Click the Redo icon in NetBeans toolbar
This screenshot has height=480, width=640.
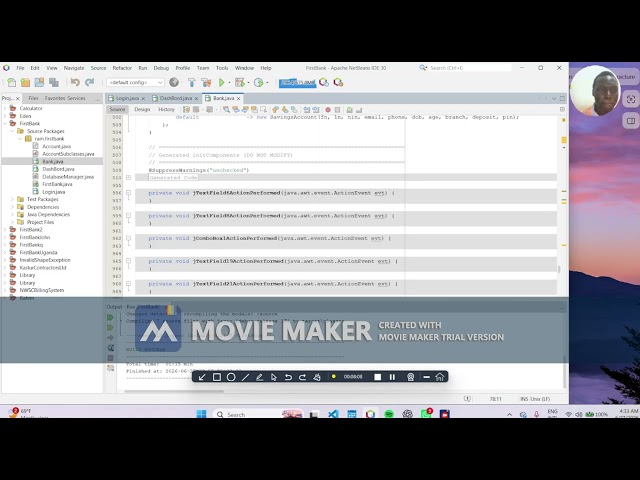pos(89,82)
